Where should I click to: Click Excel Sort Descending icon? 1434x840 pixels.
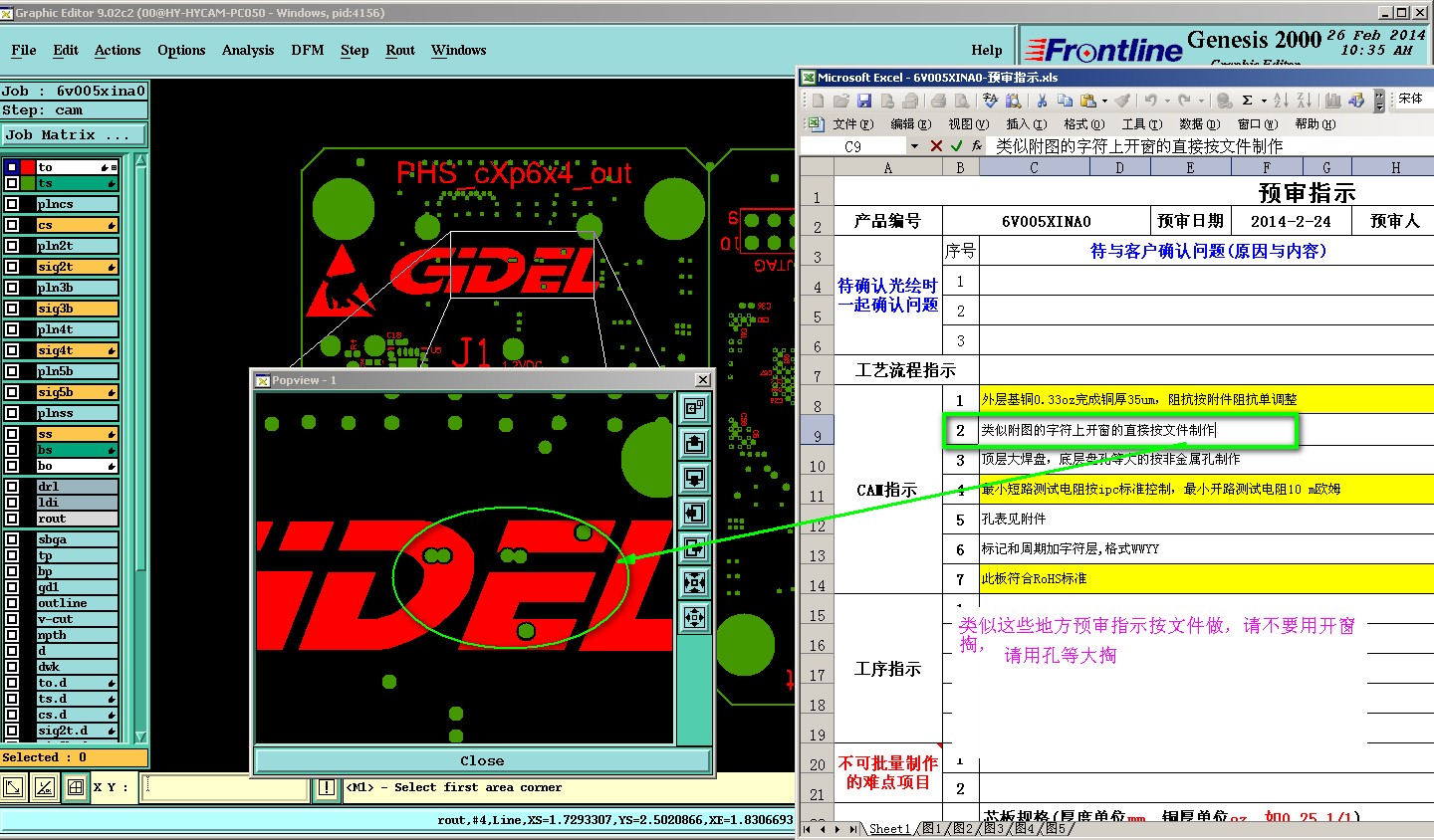1305,101
